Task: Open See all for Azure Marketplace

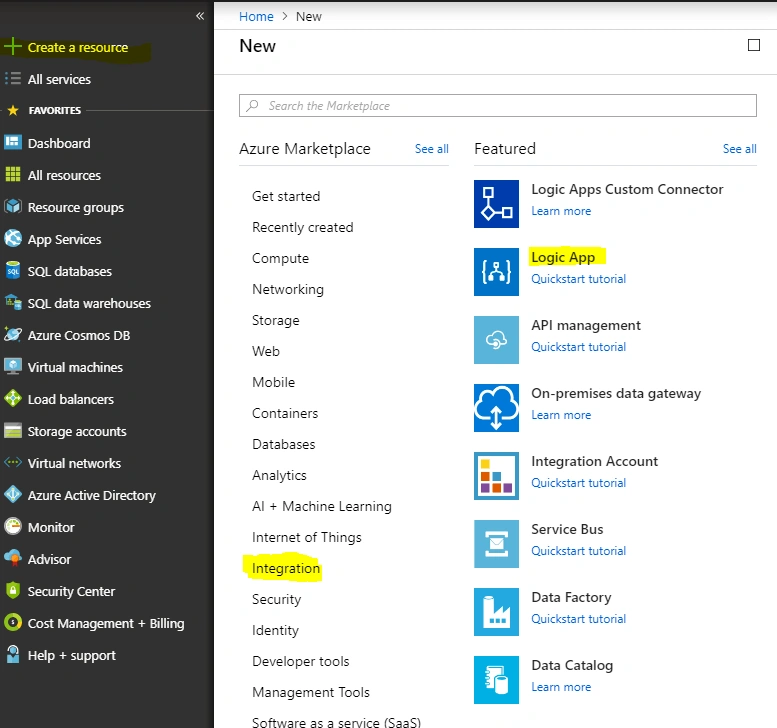Action: click(x=432, y=149)
